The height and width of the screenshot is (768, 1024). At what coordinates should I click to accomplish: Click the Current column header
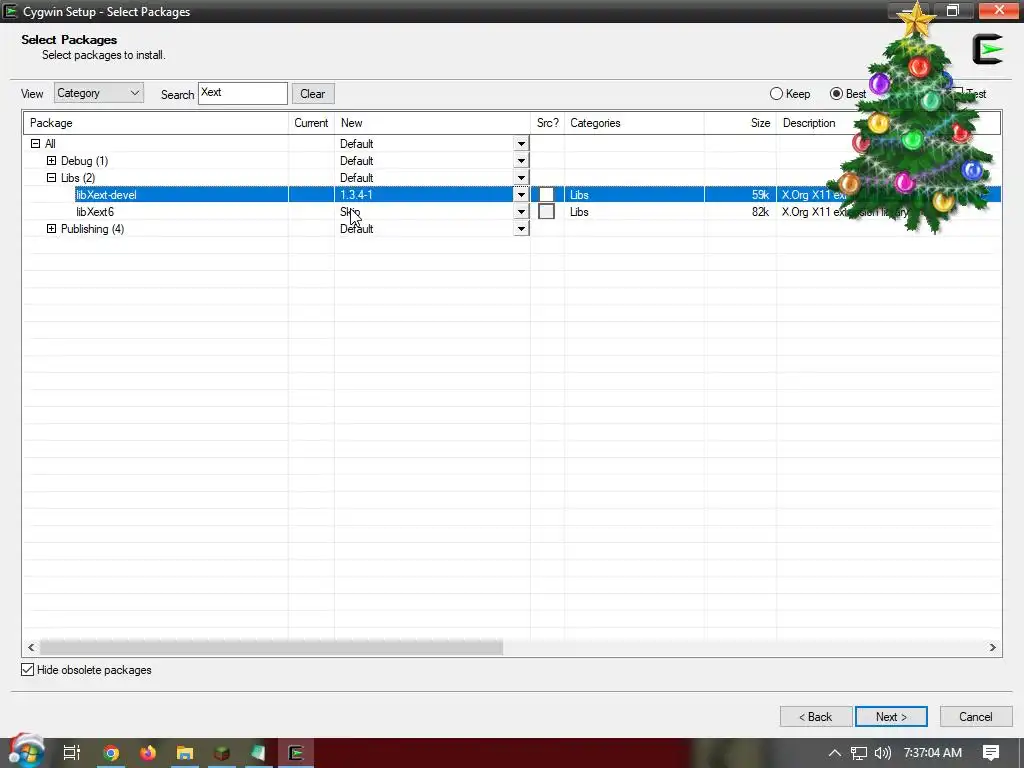click(311, 123)
